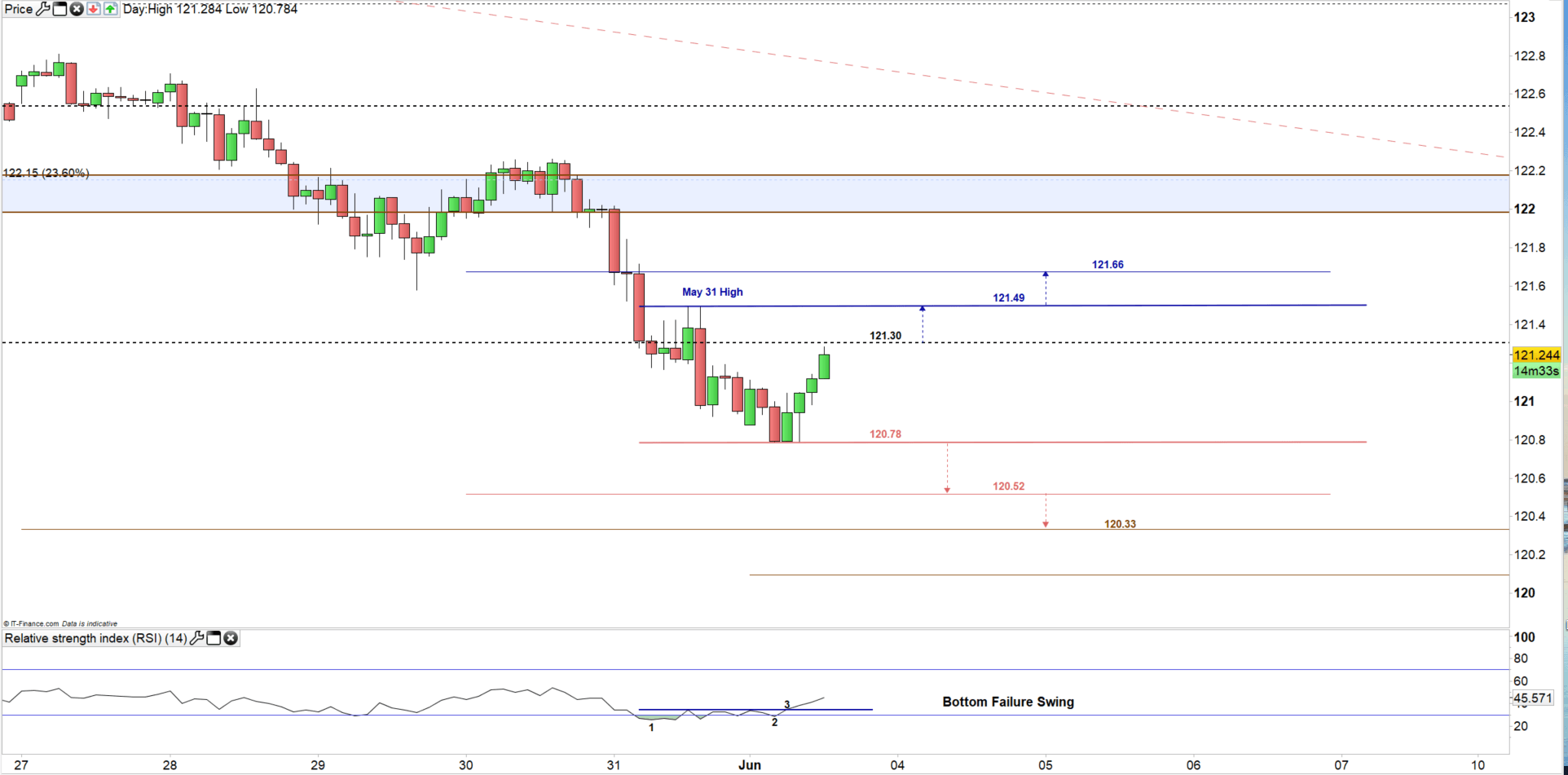Click the 120.78 support label

click(885, 434)
